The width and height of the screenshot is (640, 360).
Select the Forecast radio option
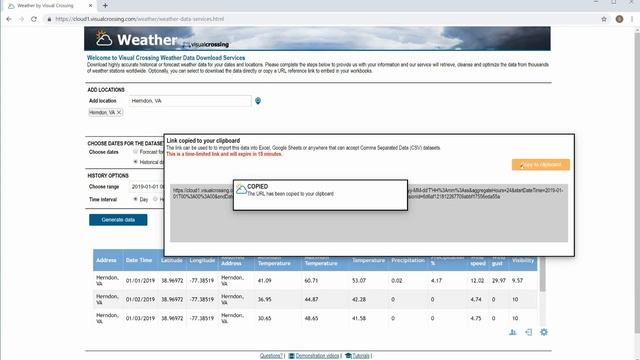tap(136, 152)
